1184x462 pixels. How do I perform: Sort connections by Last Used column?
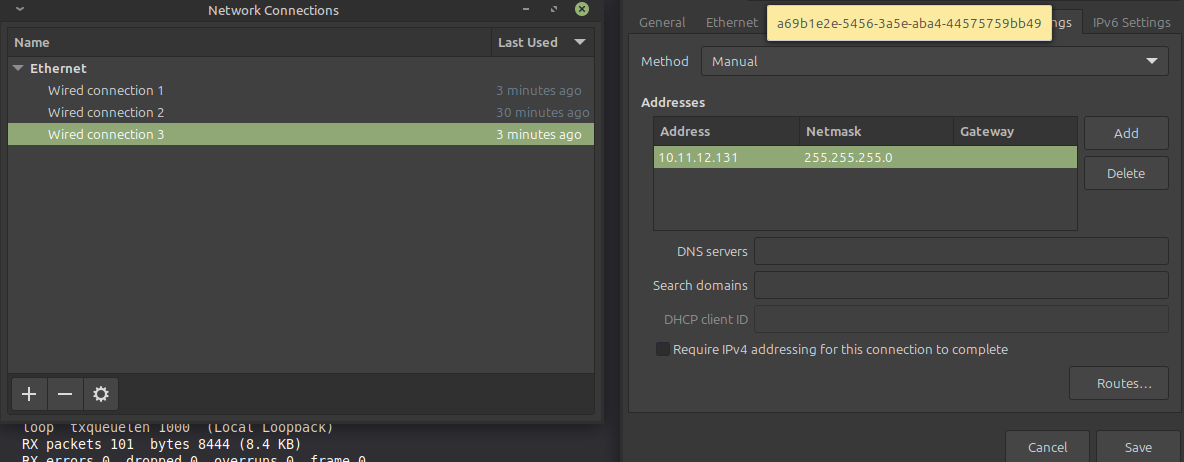pyautogui.click(x=543, y=42)
